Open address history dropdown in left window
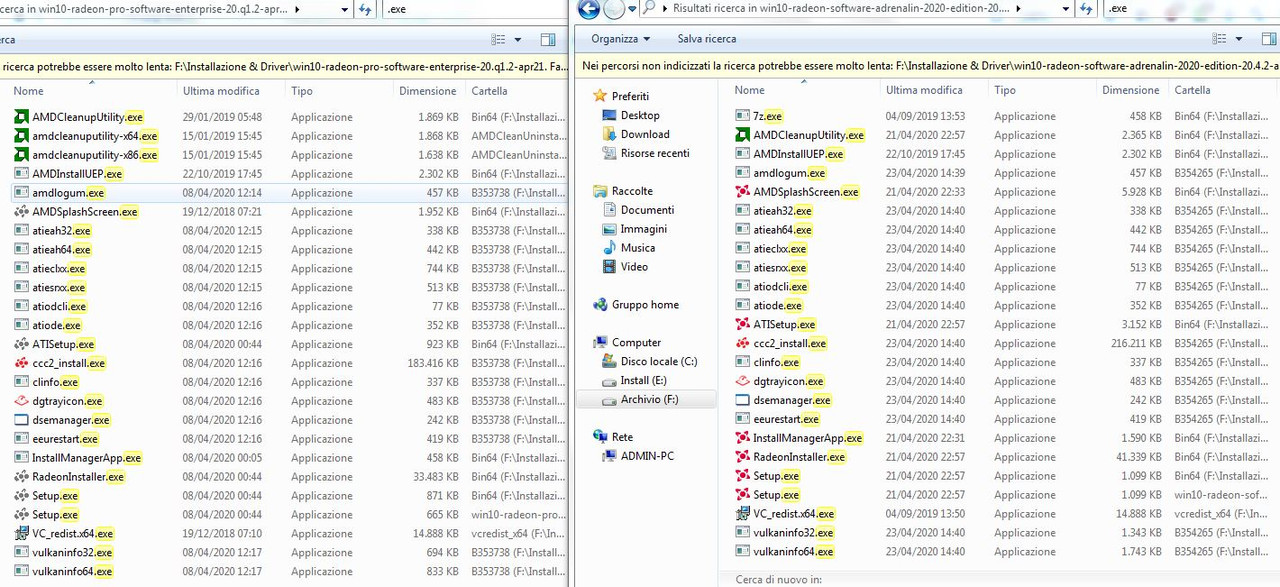The width and height of the screenshot is (1280, 587). [345, 9]
